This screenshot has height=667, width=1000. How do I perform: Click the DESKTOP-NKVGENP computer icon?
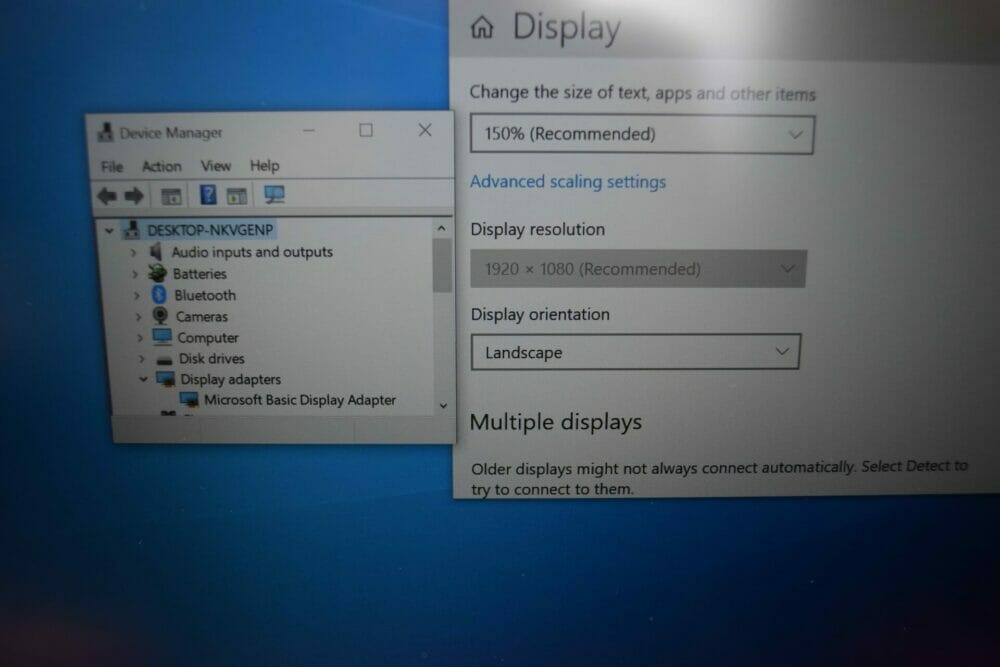pos(132,230)
